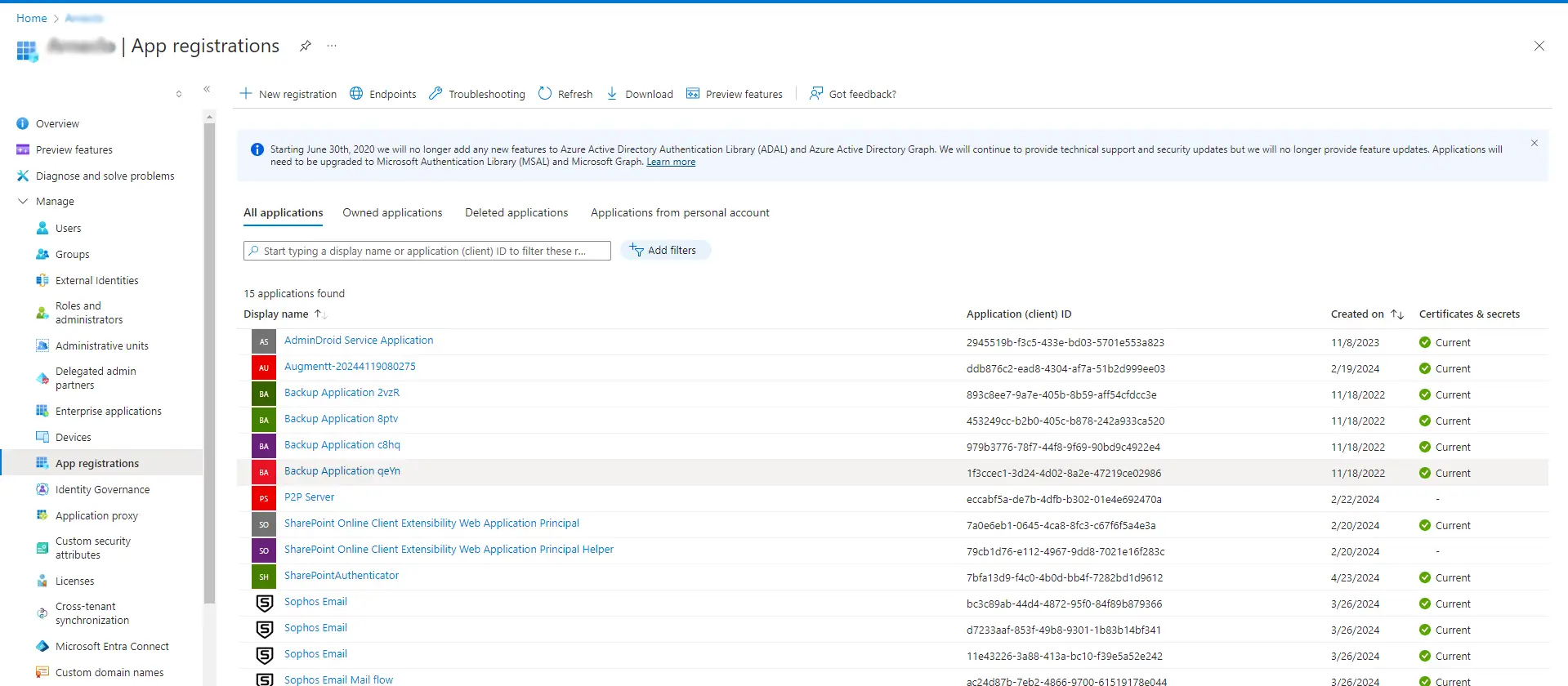
Task: Collapse the left navigation pane
Action: (x=207, y=89)
